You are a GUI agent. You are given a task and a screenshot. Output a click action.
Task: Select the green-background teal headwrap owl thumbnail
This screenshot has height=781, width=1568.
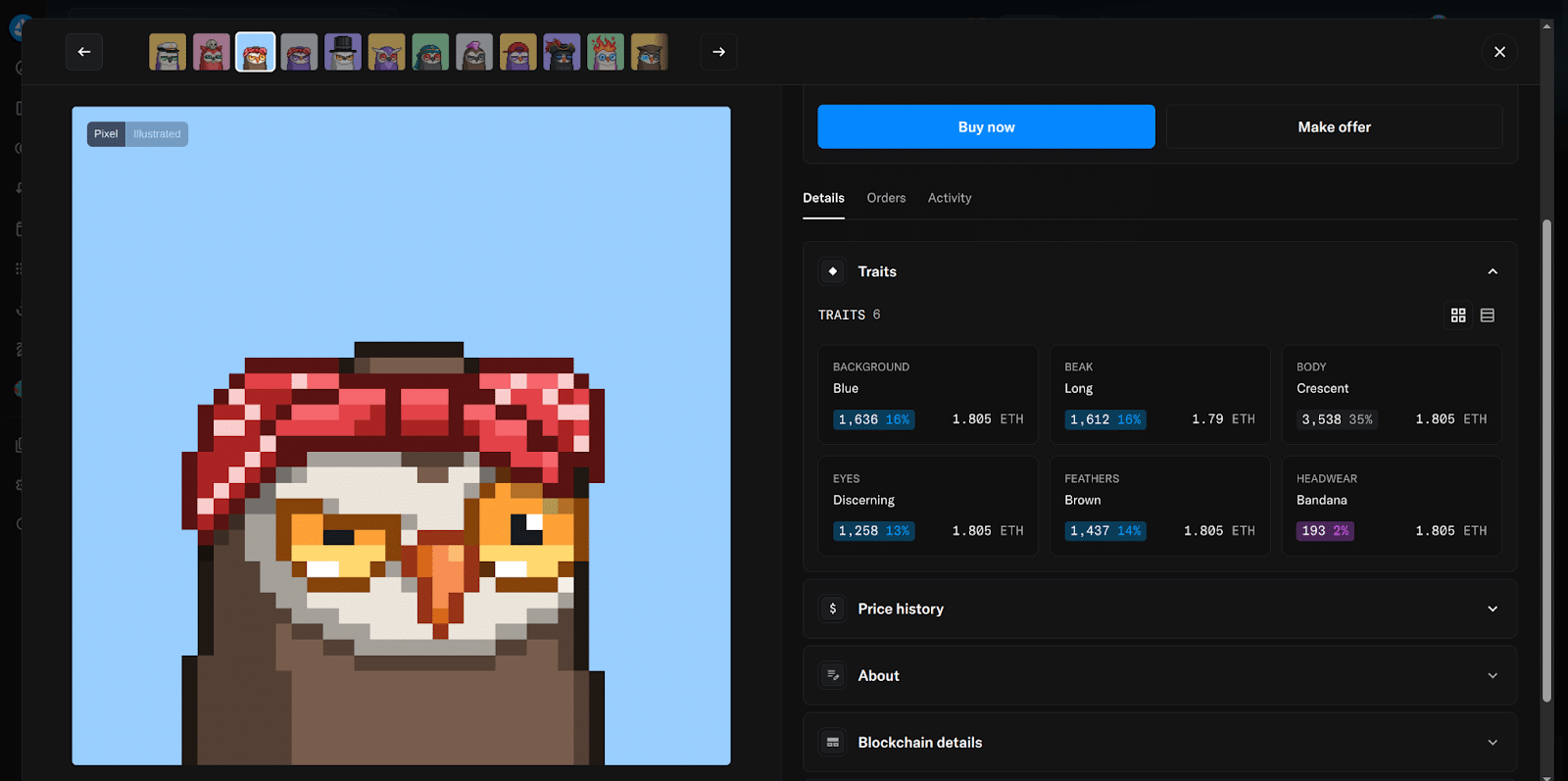click(430, 52)
